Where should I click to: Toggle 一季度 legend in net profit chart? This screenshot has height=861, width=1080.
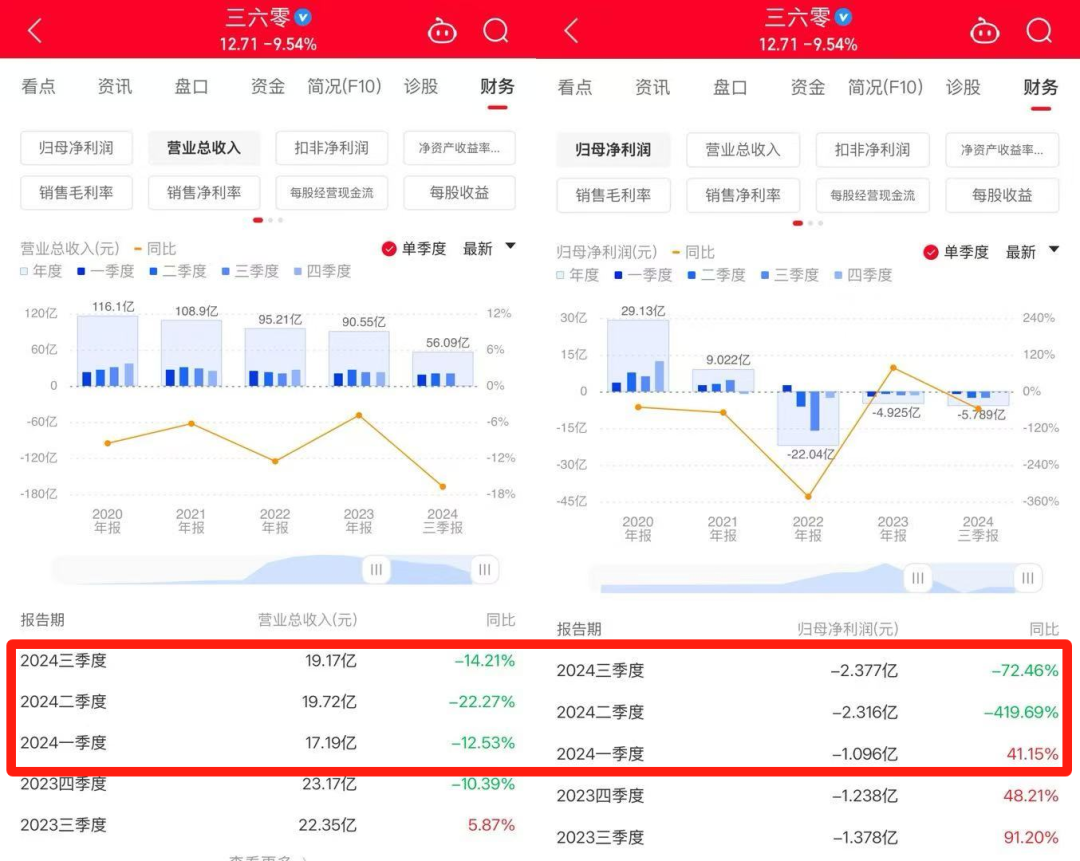click(x=643, y=276)
